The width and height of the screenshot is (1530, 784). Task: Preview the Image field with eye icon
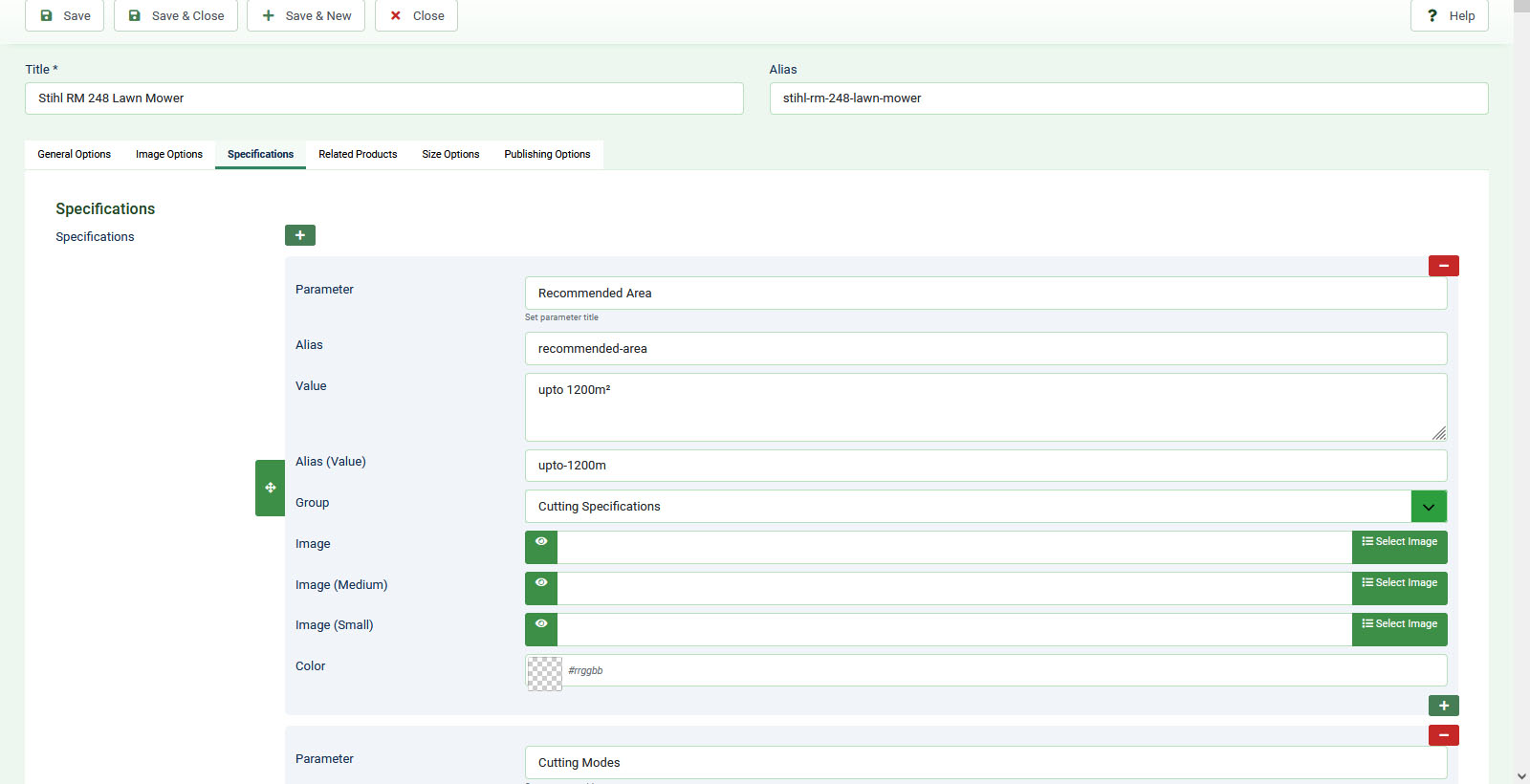tap(541, 547)
